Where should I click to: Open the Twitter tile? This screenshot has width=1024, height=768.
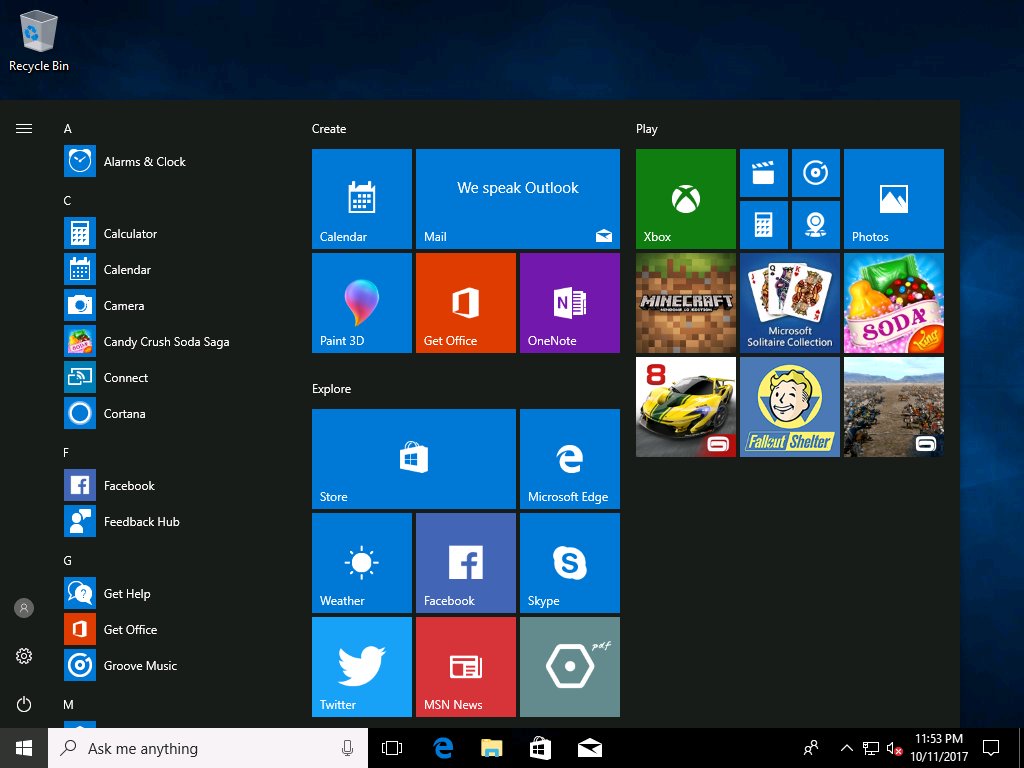click(362, 667)
